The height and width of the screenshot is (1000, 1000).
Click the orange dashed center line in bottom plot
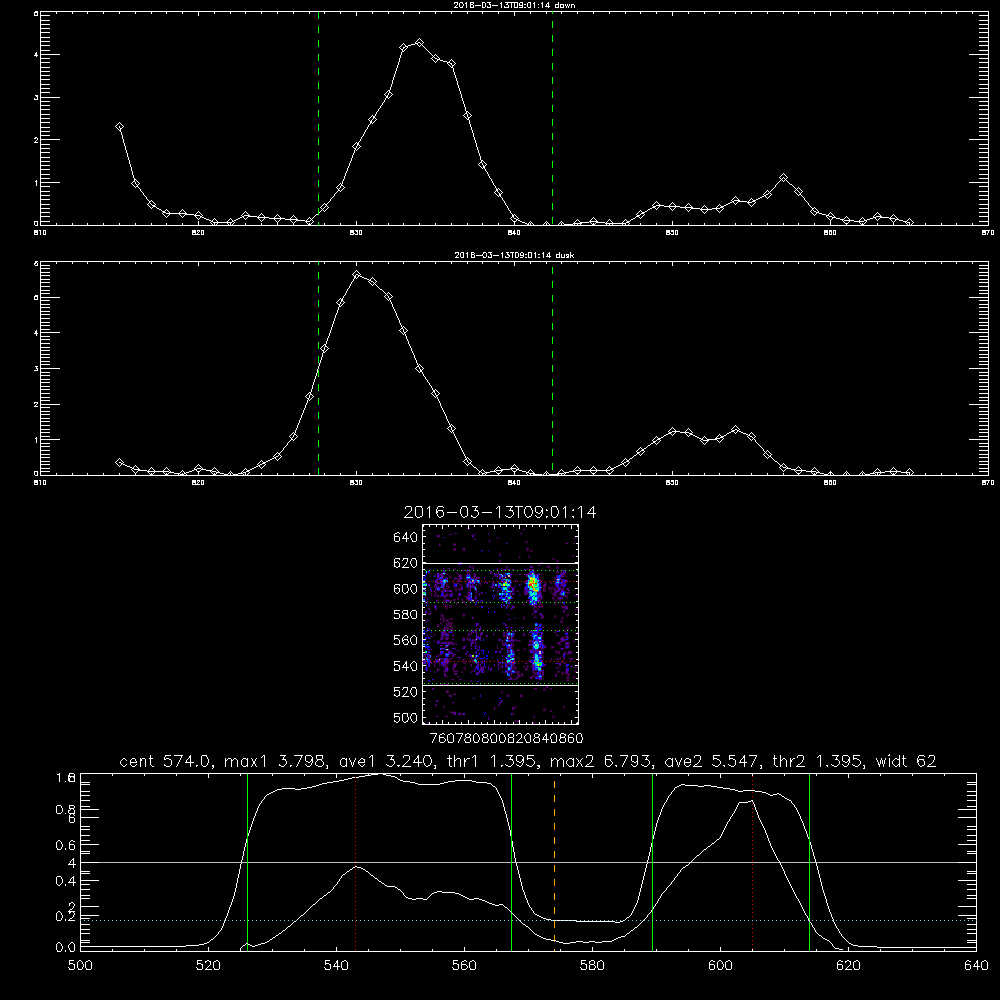pos(554,861)
